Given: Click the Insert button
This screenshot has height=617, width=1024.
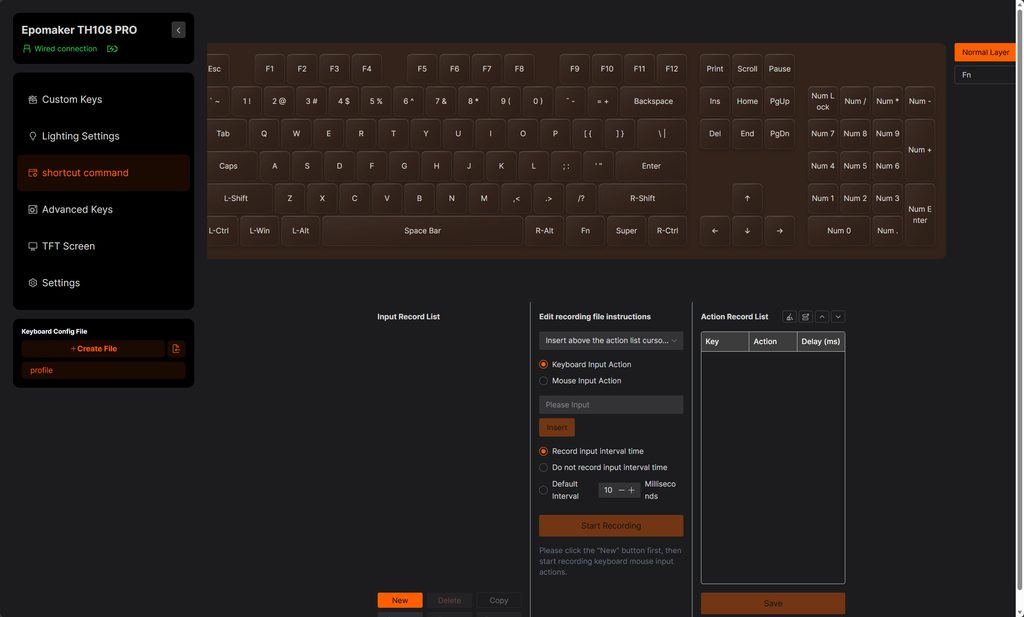Looking at the screenshot, I should point(557,427).
